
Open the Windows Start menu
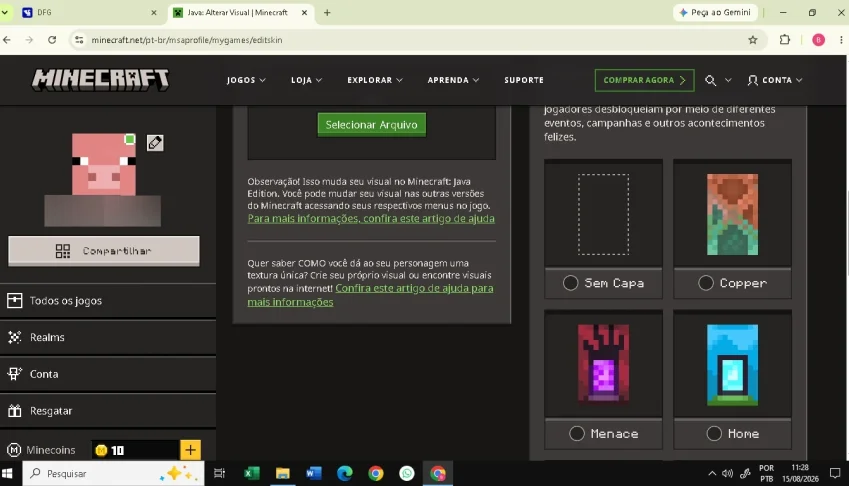[8, 474]
